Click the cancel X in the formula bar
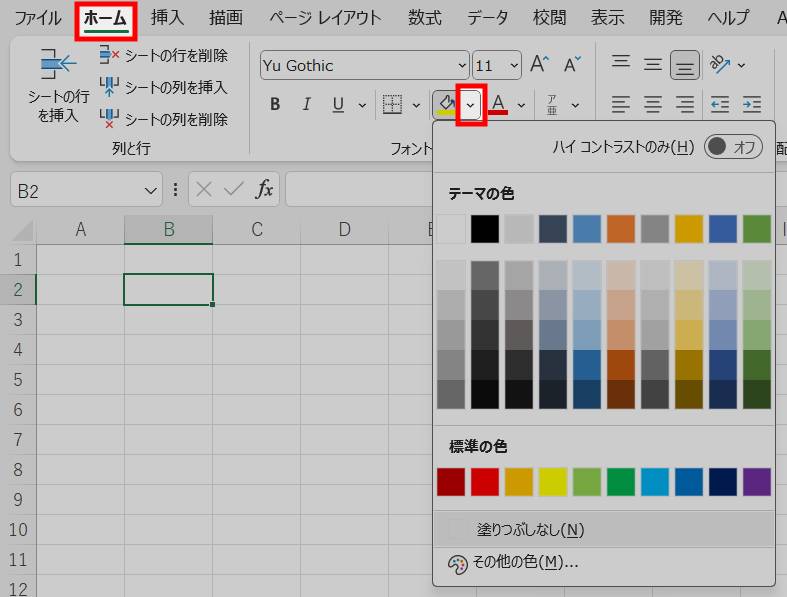This screenshot has width=787, height=597. [203, 189]
